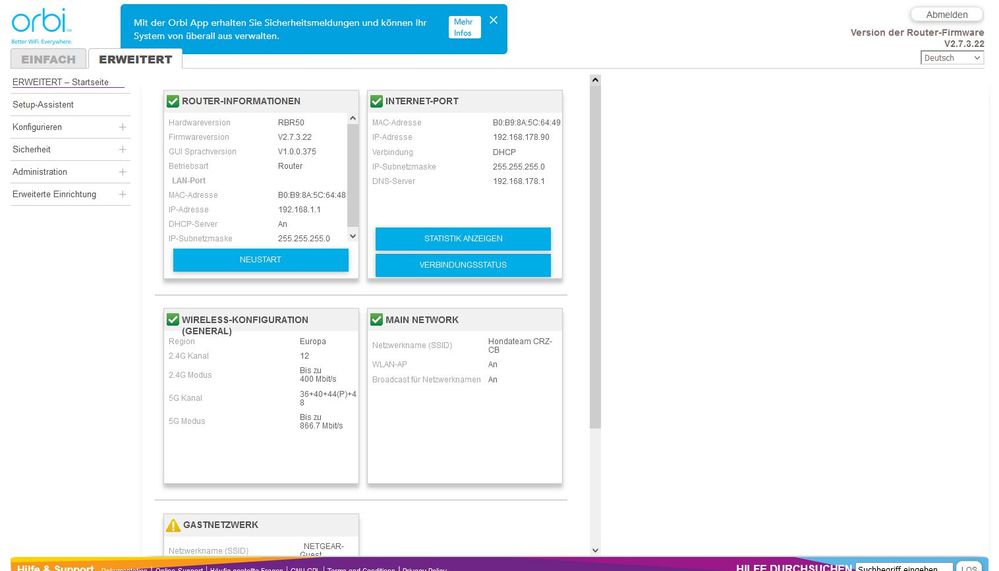
Task: Click the Main Network green check icon
Action: tap(377, 319)
